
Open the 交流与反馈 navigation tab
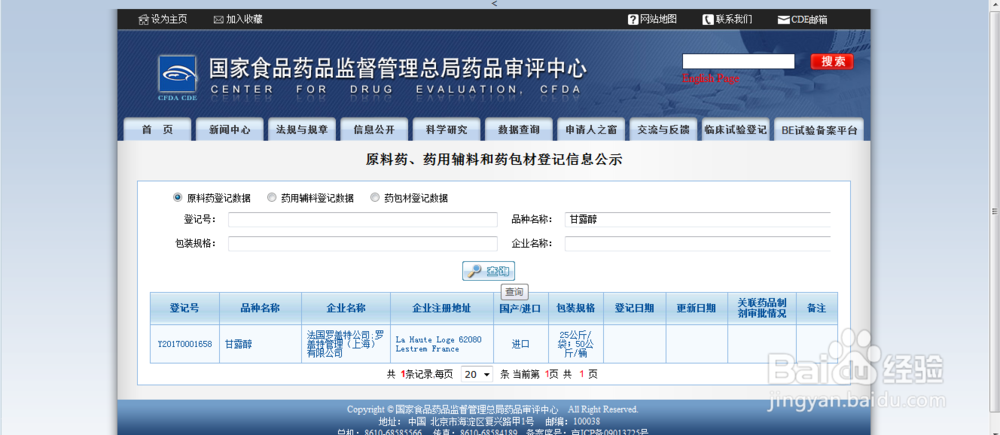tap(663, 129)
